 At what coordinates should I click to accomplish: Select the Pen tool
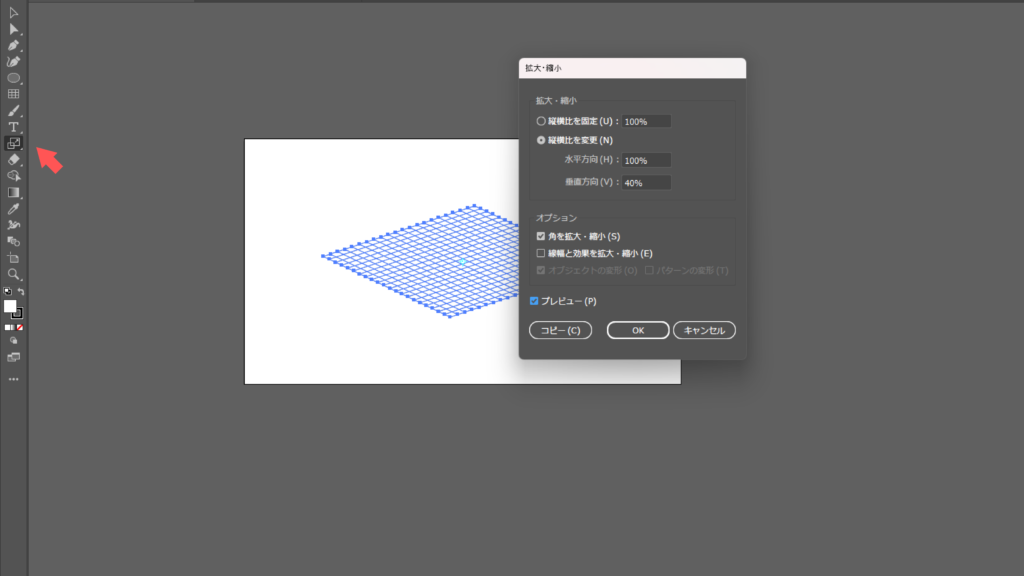click(14, 45)
